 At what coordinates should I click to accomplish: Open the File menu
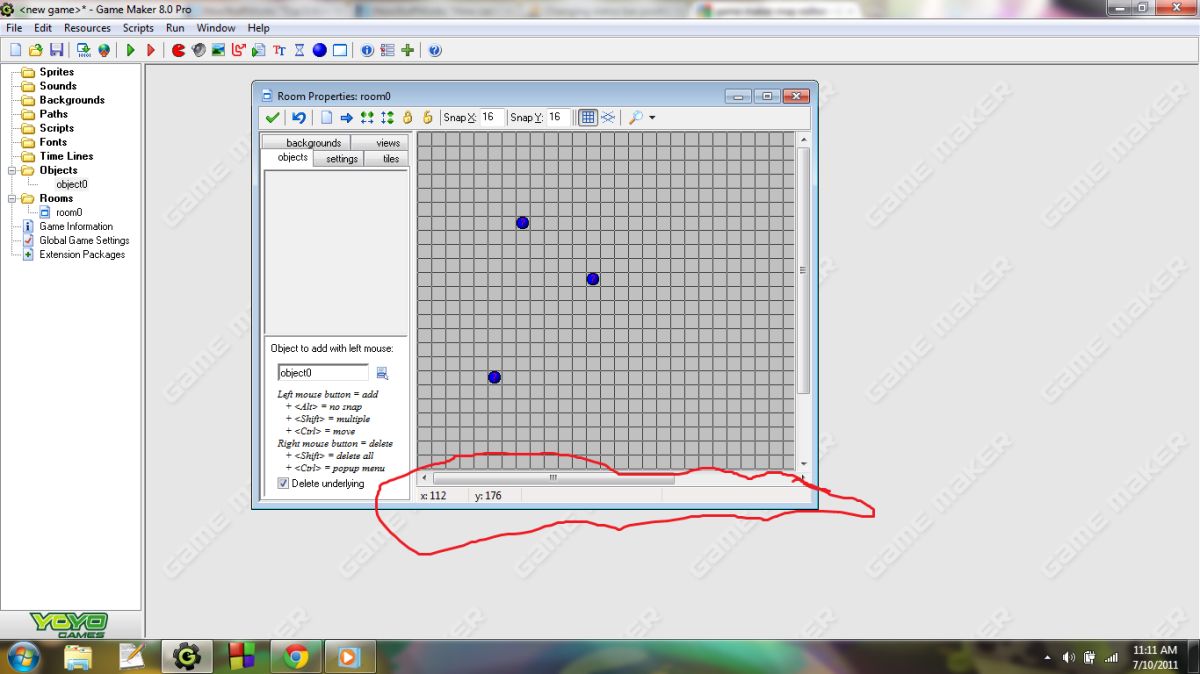pyautogui.click(x=14, y=28)
